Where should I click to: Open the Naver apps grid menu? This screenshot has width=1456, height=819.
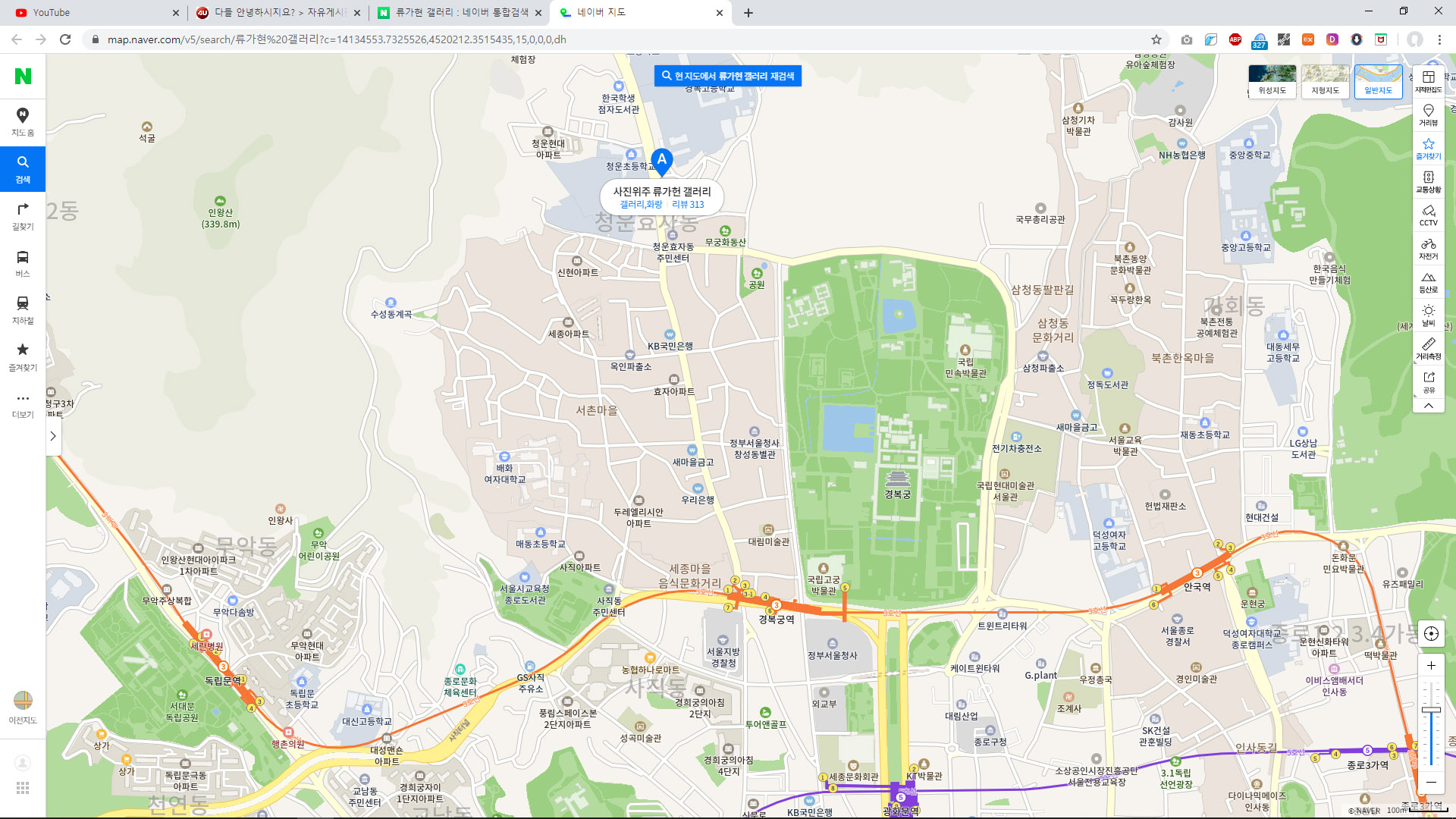coord(23,788)
